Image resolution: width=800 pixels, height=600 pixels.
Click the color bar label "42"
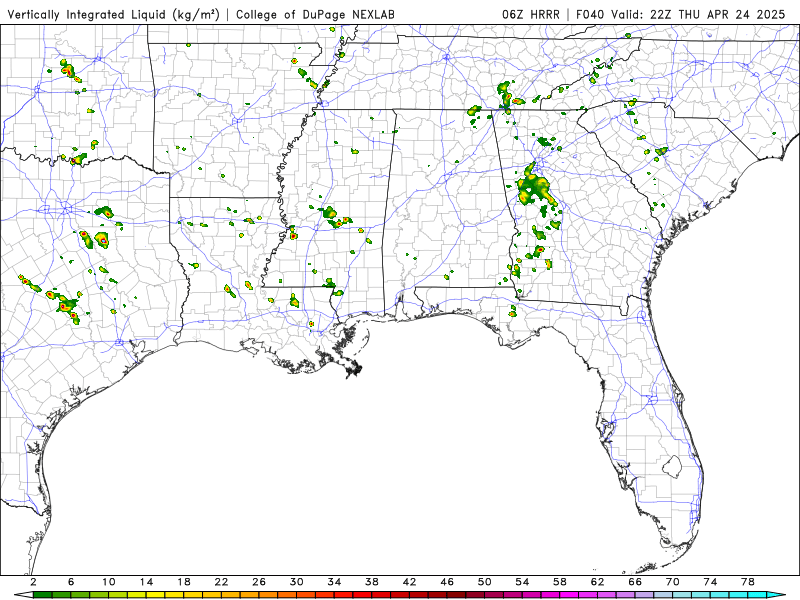410,582
